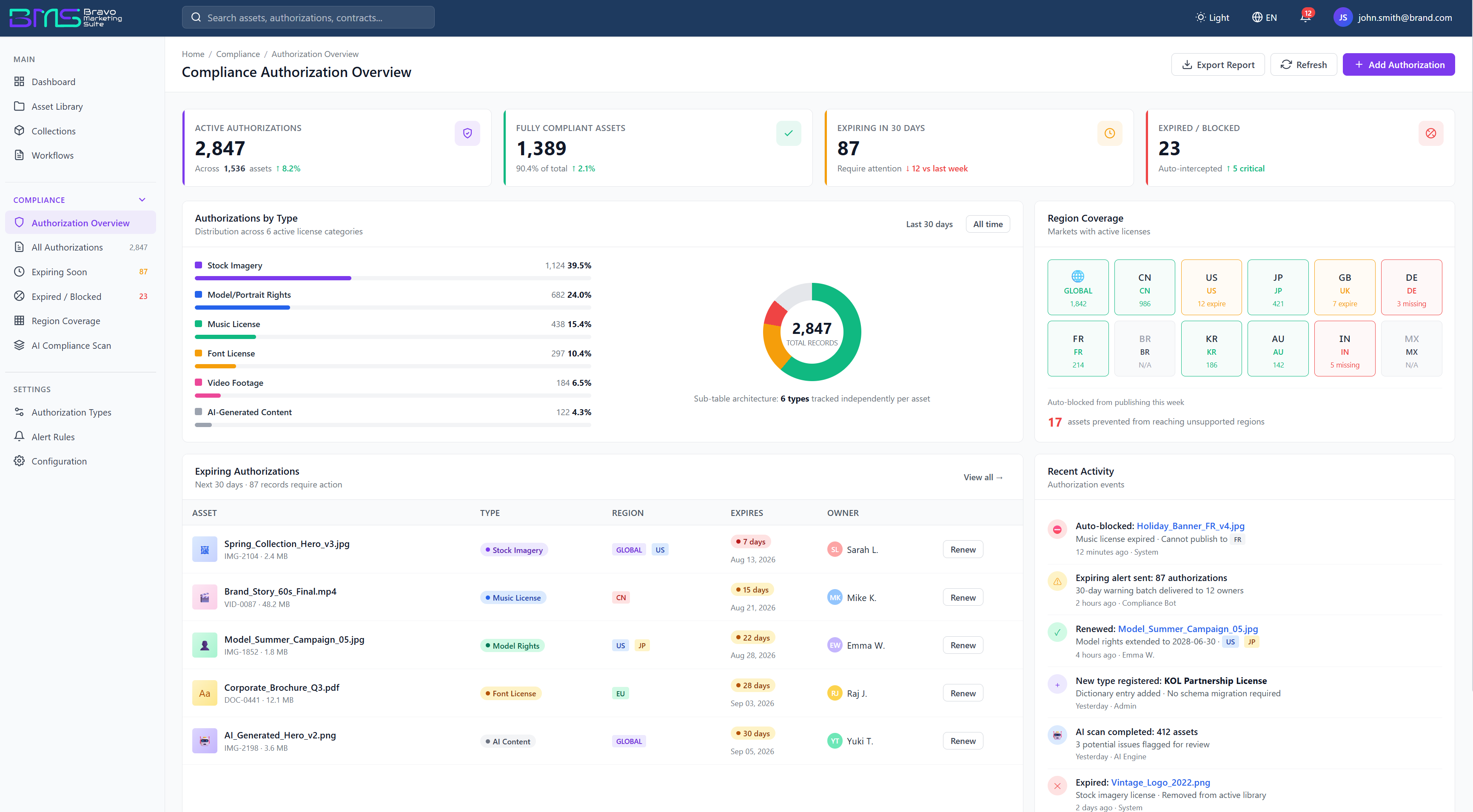
Task: Click the new type registered plus icon
Action: click(1057, 684)
